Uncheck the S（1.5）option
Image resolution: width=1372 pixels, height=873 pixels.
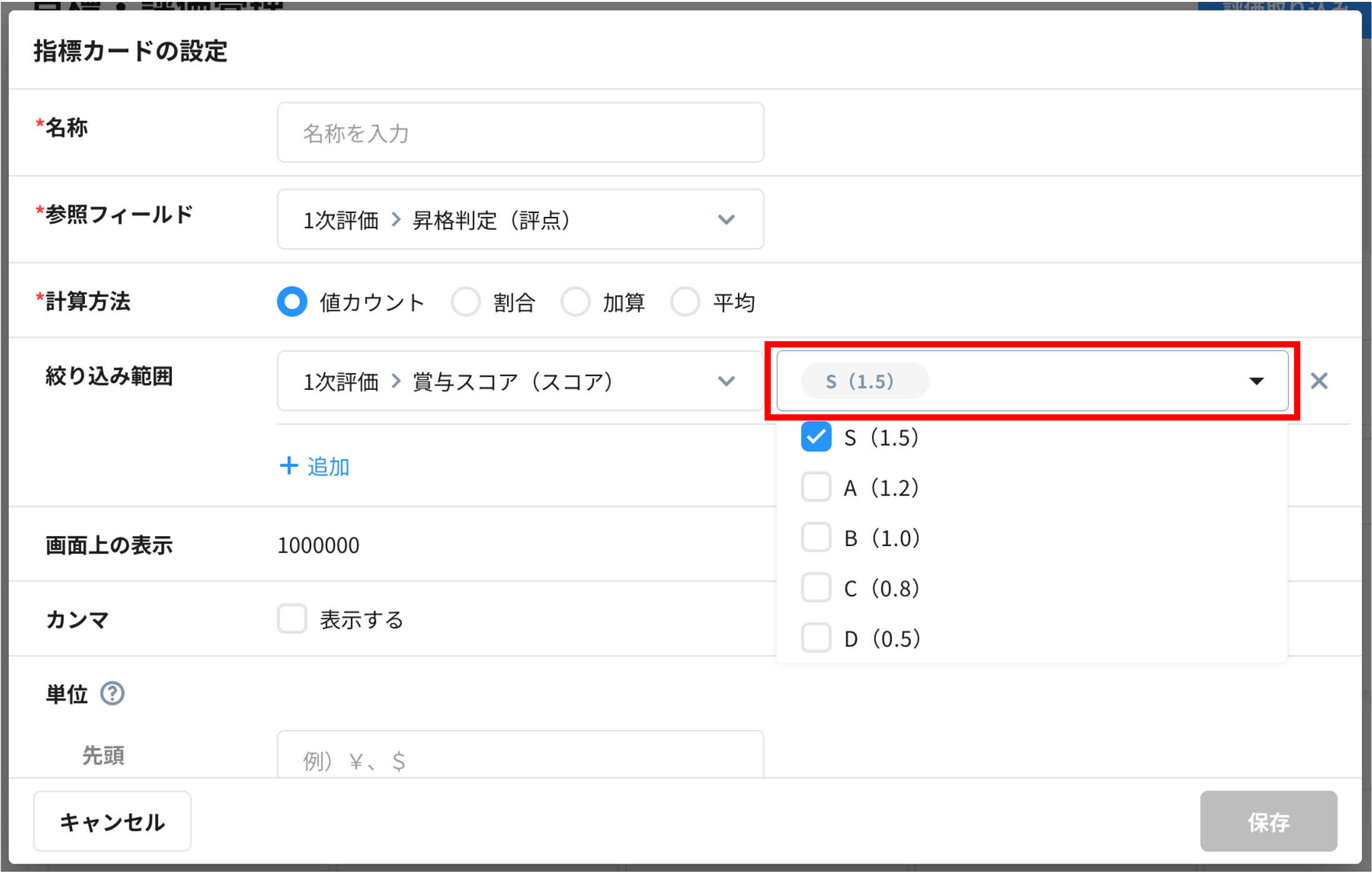[816, 437]
